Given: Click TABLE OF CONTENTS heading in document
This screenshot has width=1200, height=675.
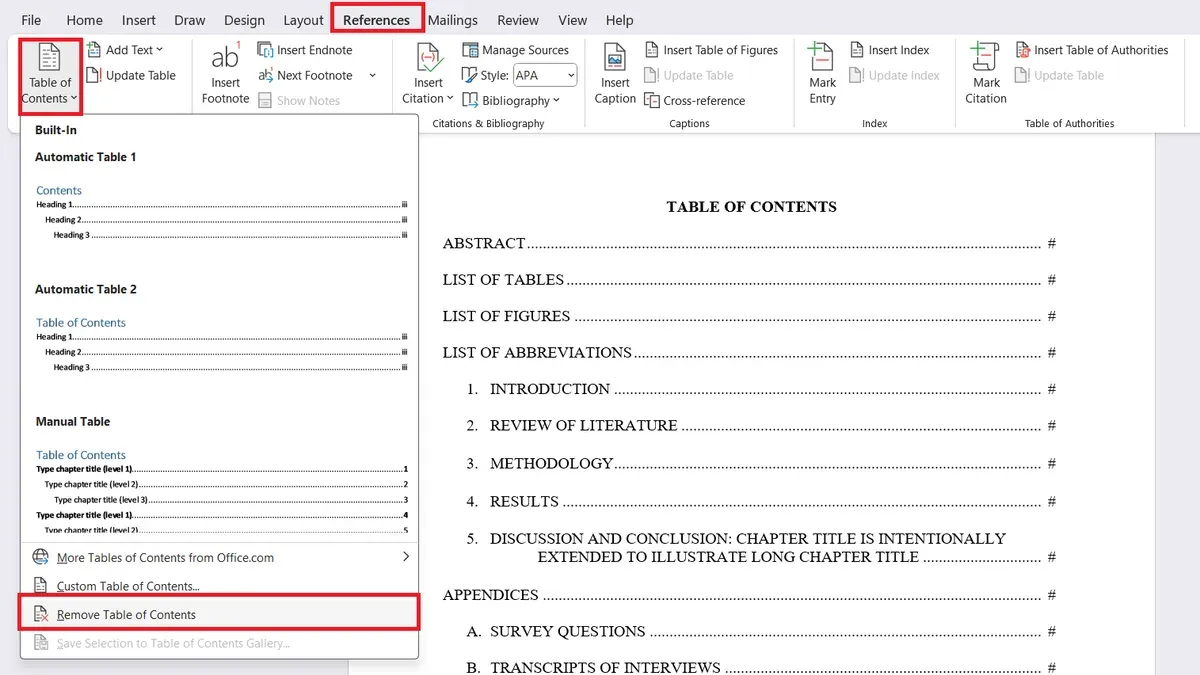Looking at the screenshot, I should [x=751, y=207].
